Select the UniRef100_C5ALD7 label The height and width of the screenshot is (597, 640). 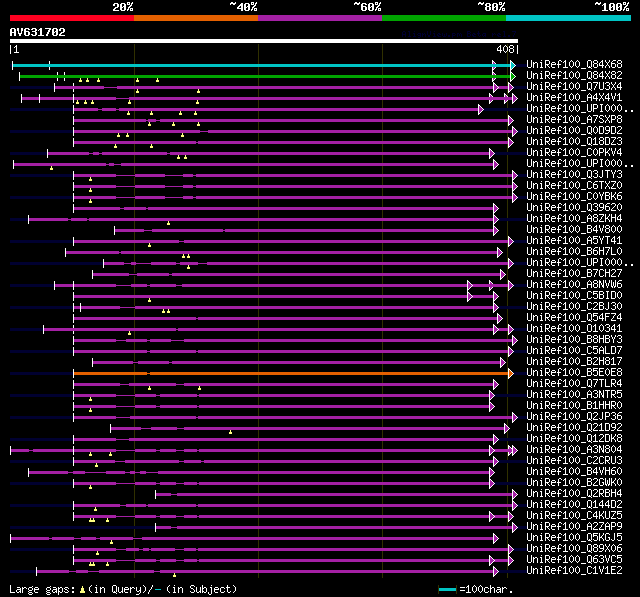point(574,351)
